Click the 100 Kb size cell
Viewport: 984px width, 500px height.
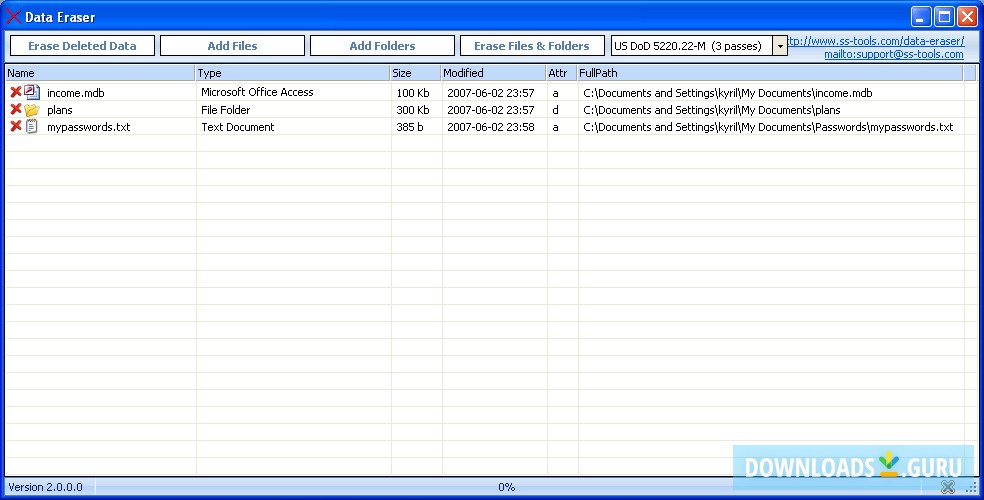click(413, 93)
